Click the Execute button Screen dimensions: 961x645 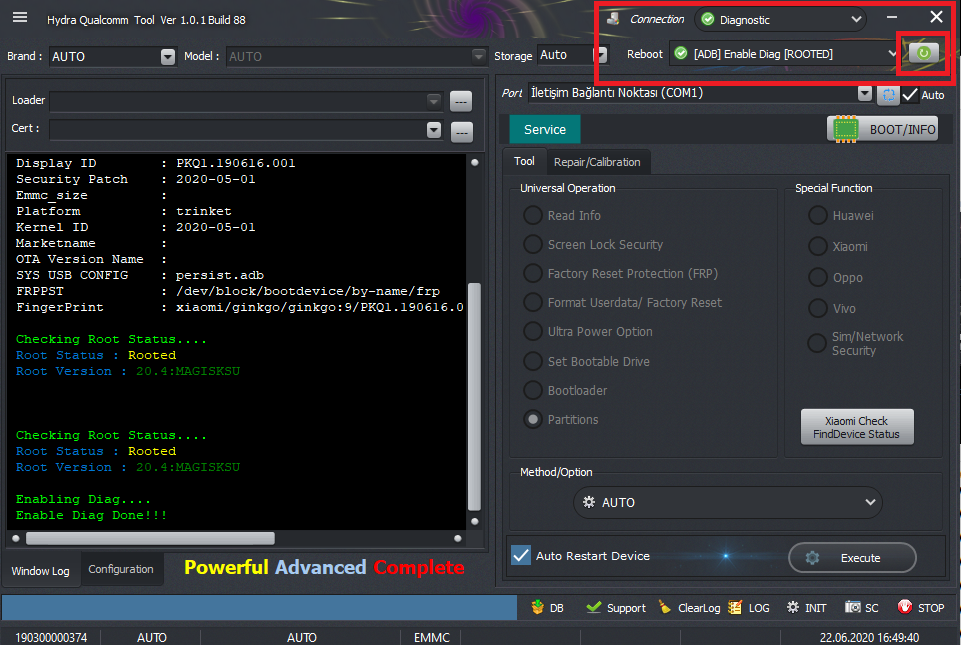tap(852, 558)
